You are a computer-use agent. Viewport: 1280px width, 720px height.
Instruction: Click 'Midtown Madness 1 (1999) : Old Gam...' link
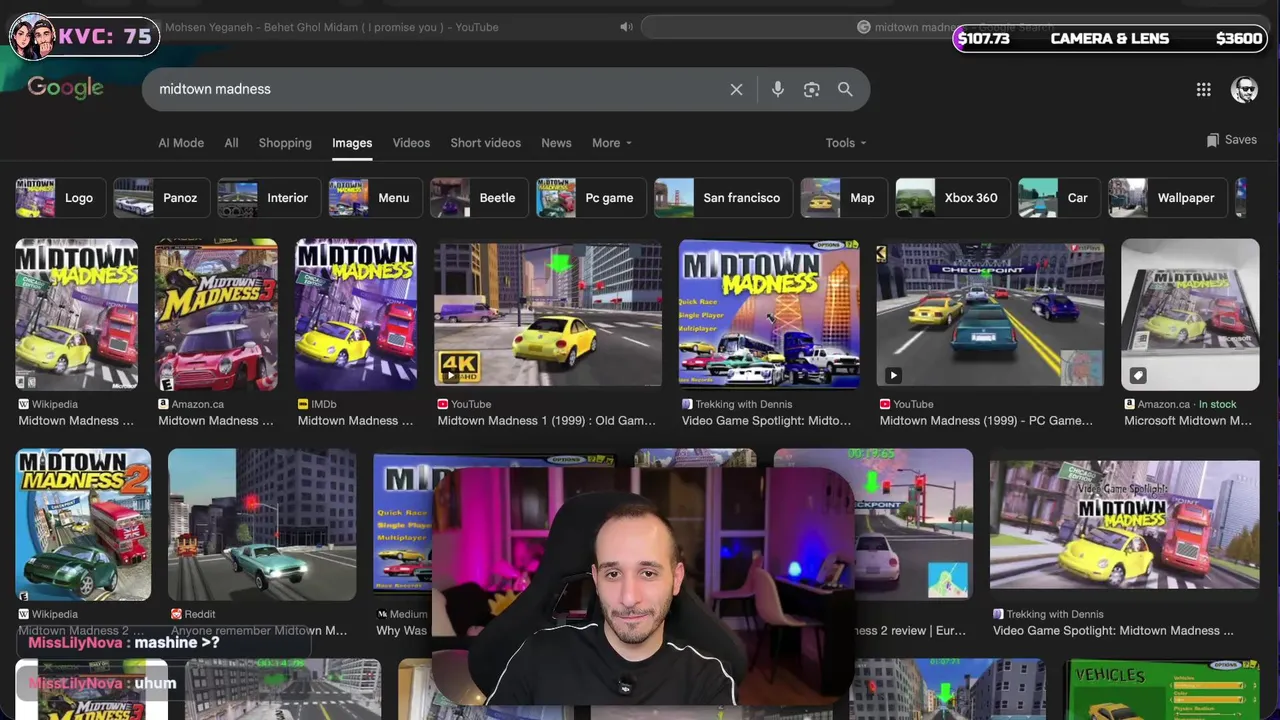pos(546,421)
